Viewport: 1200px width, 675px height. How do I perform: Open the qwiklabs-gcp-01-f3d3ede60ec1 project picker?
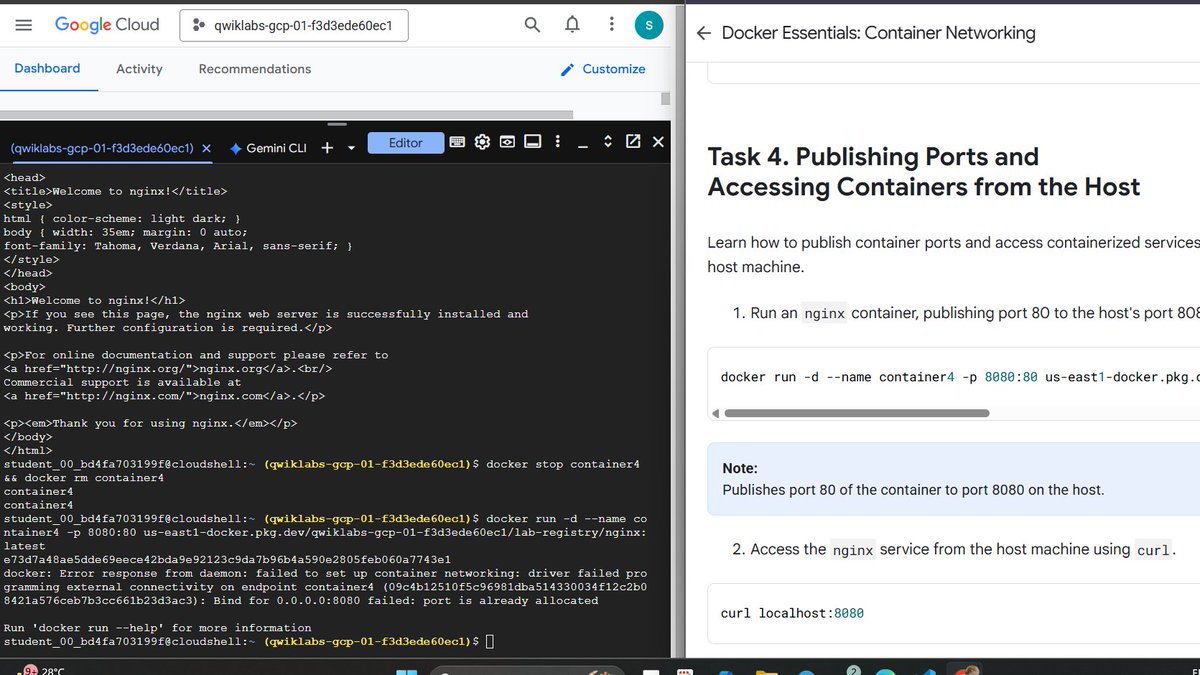coord(294,26)
